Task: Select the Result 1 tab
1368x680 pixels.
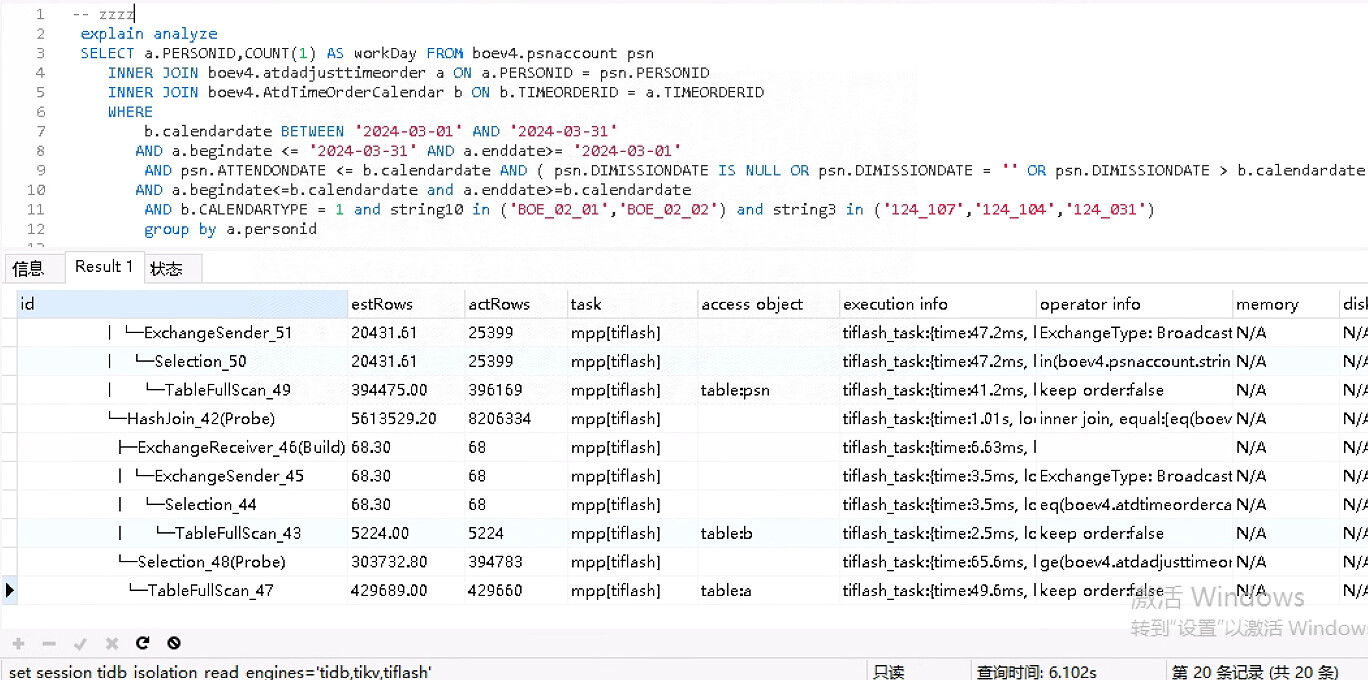Action: tap(104, 267)
